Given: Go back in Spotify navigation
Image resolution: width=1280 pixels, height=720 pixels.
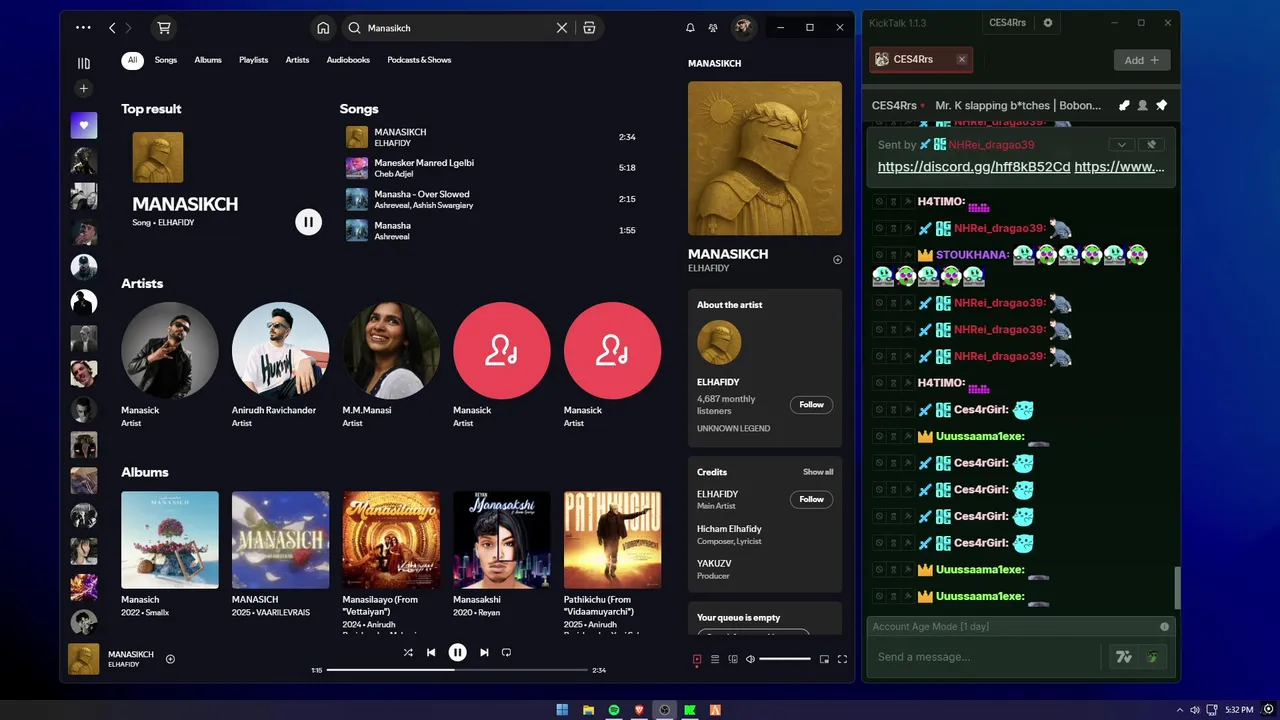Looking at the screenshot, I should click(112, 28).
